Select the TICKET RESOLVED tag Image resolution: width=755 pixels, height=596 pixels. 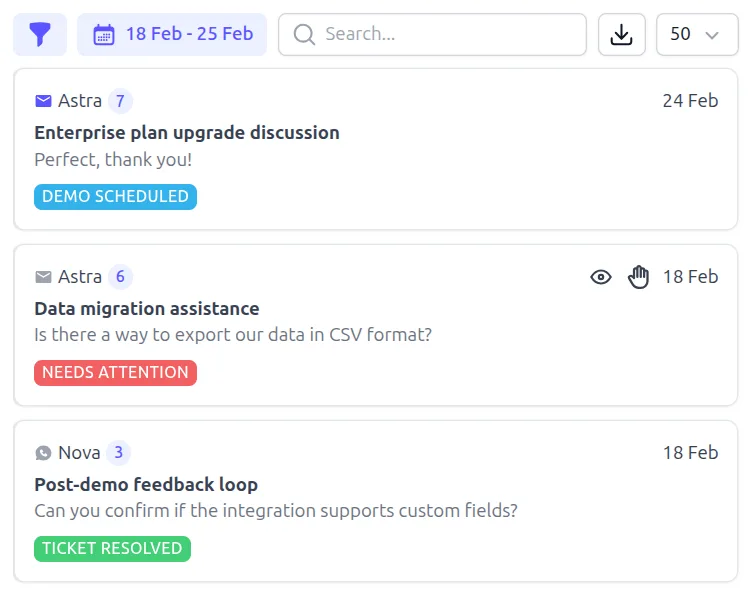[x=112, y=549]
